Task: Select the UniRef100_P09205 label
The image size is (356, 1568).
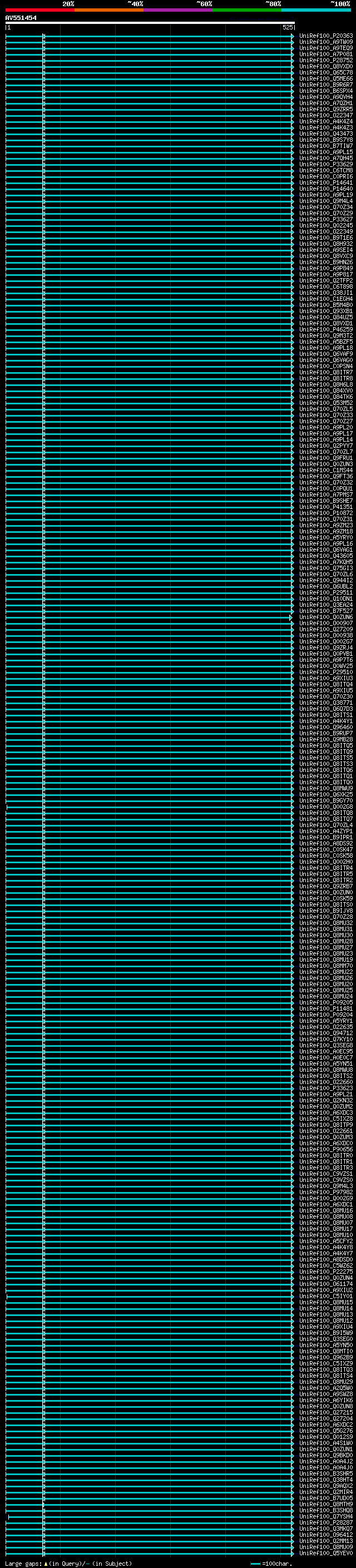Action: pos(325,1002)
